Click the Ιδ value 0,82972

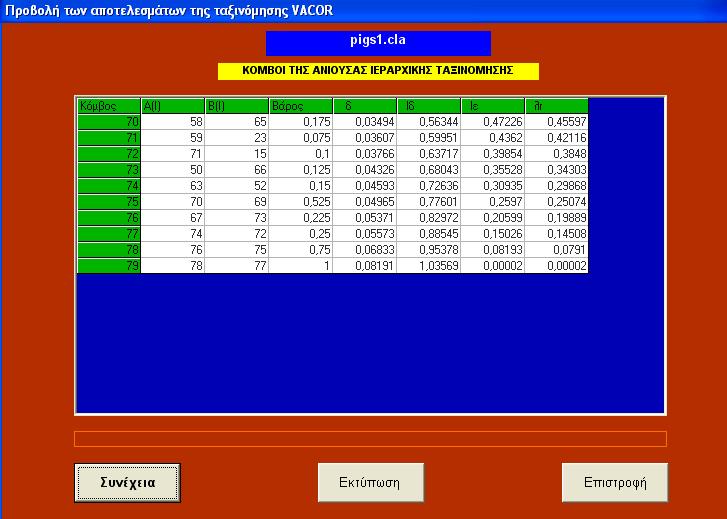[428, 218]
